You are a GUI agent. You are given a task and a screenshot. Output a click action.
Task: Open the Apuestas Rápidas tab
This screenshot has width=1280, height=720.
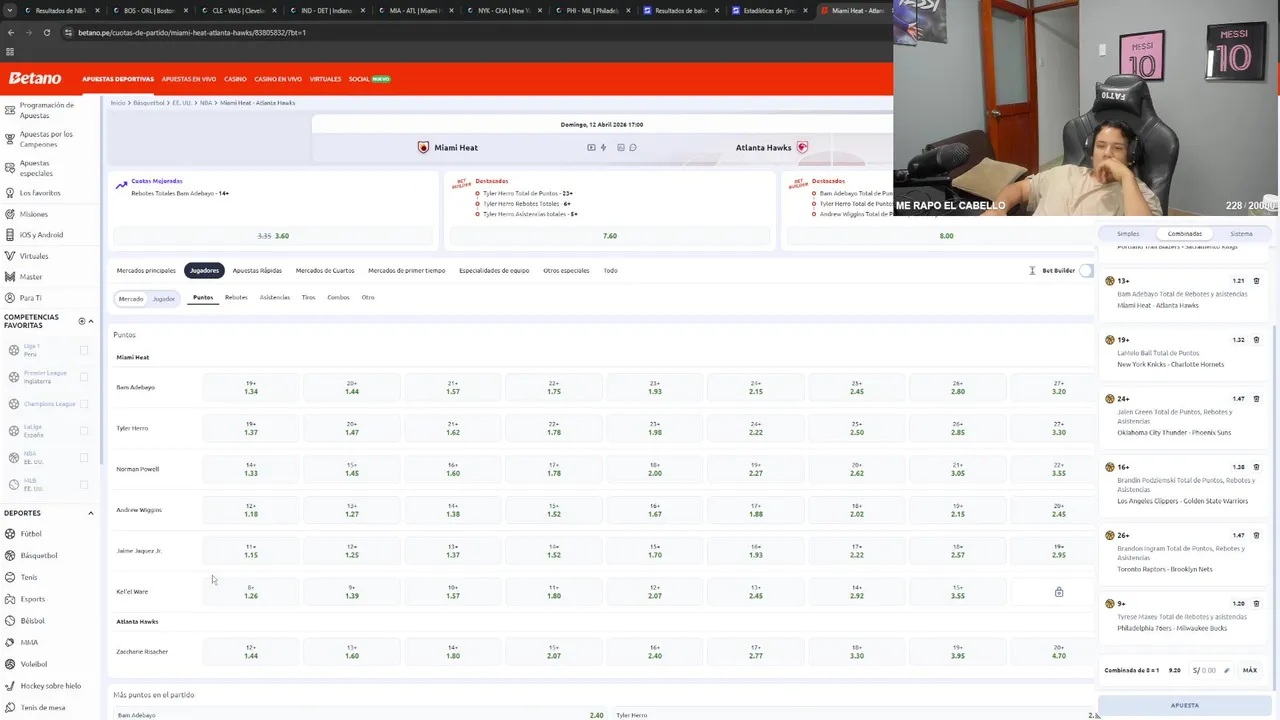257,270
